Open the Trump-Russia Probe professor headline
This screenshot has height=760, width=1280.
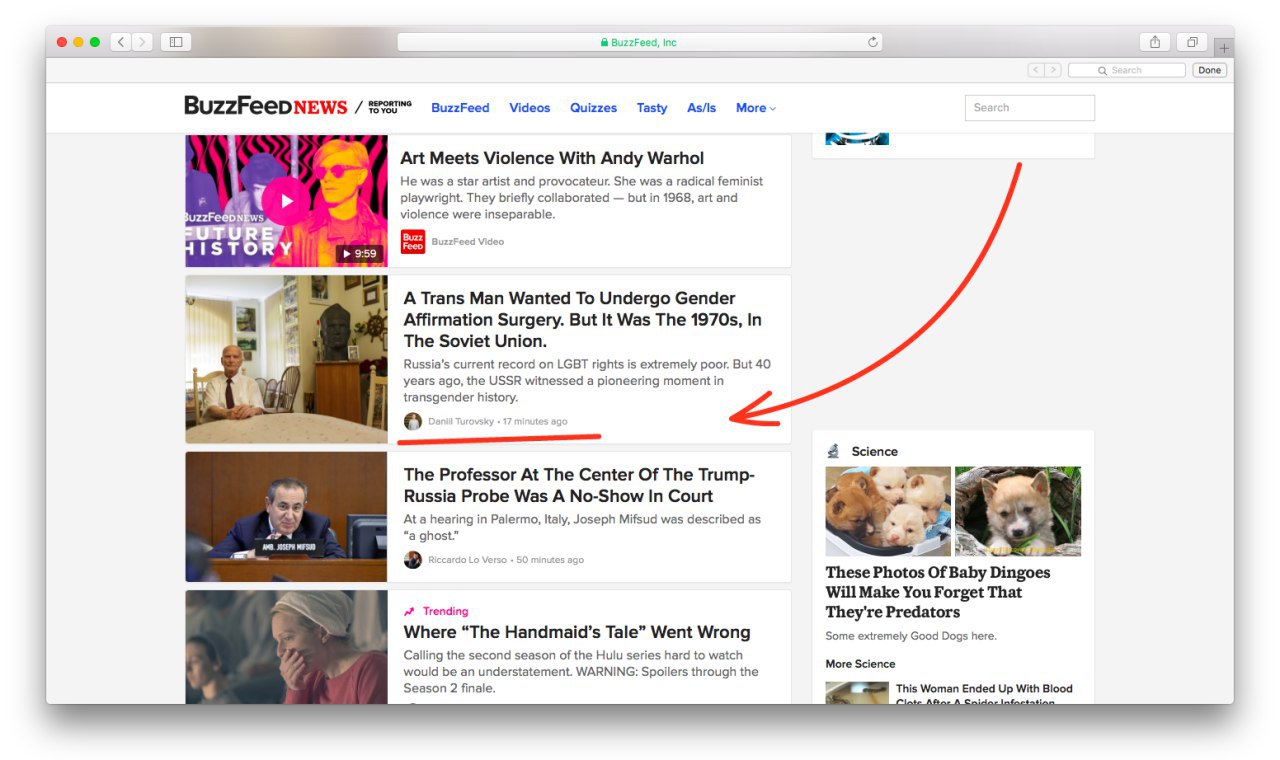579,485
